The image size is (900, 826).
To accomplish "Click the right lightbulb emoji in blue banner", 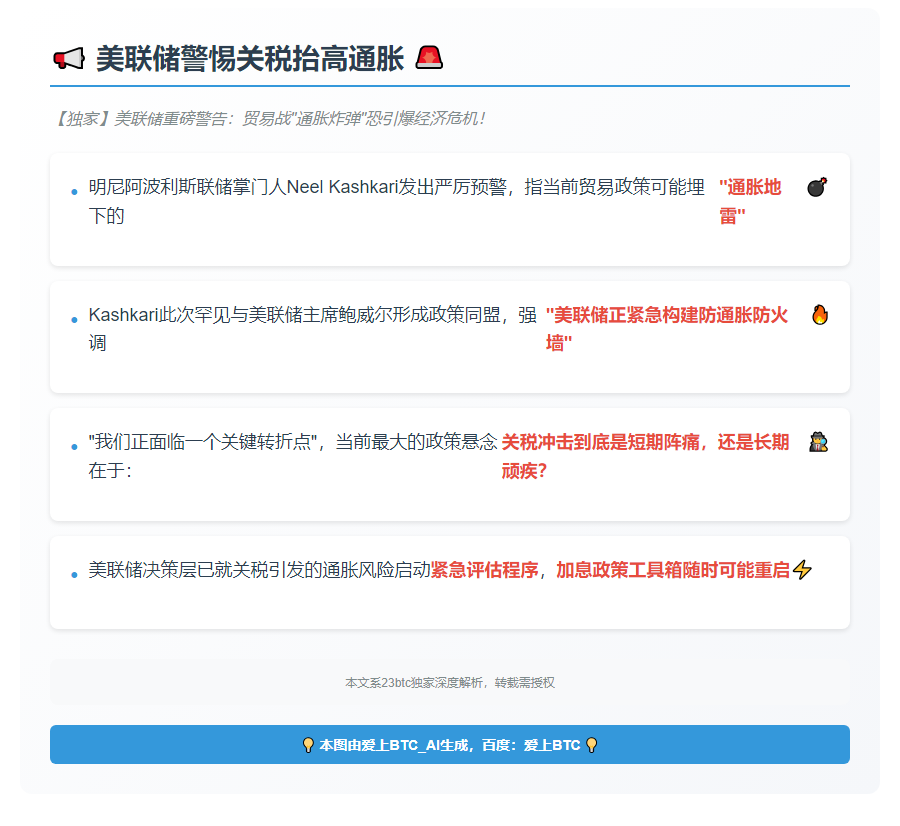I will 591,745.
